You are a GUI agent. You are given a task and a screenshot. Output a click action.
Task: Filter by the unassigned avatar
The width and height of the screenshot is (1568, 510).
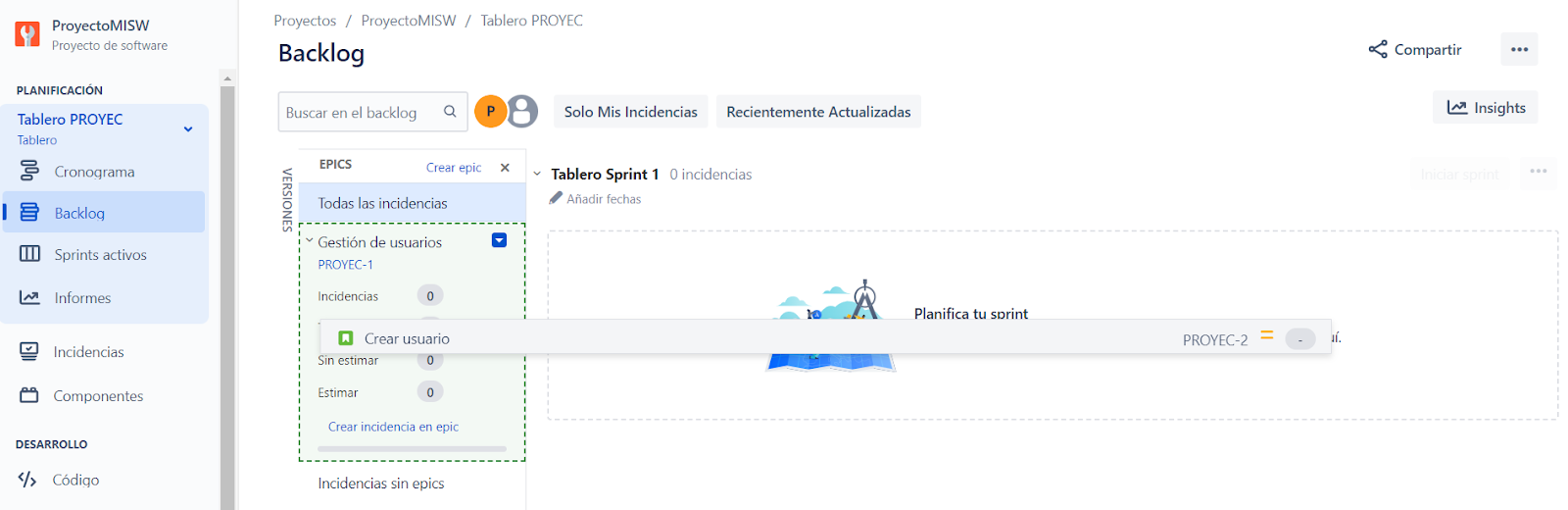(x=523, y=112)
